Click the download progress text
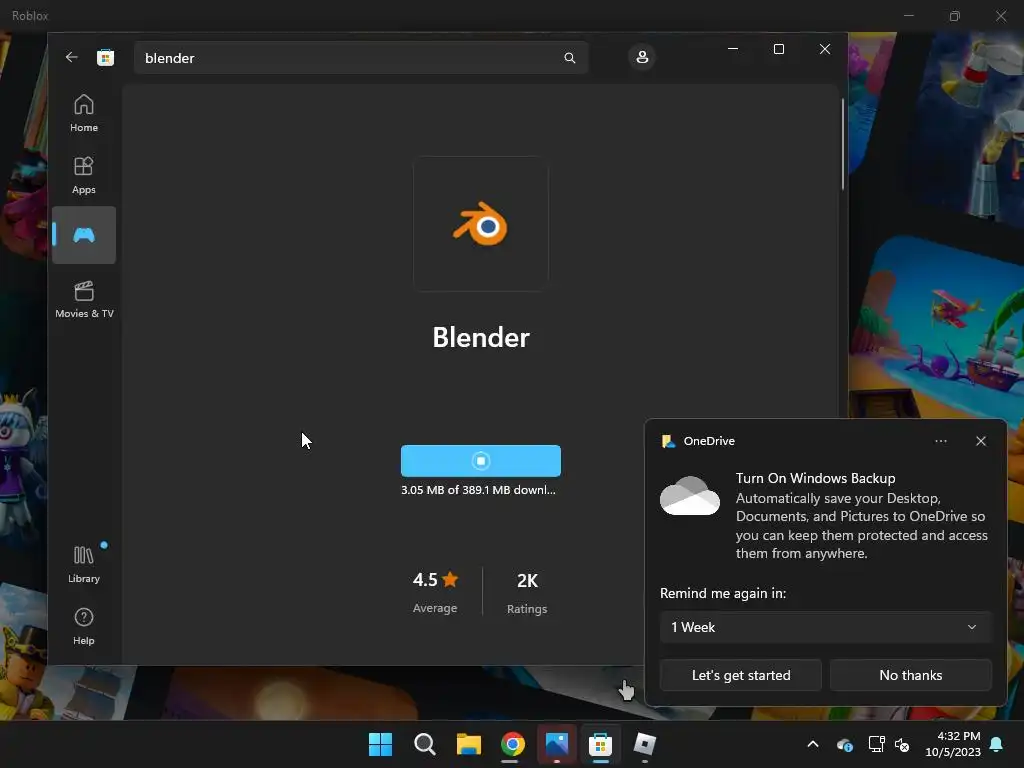Viewport: 1024px width, 768px height. coord(478,490)
